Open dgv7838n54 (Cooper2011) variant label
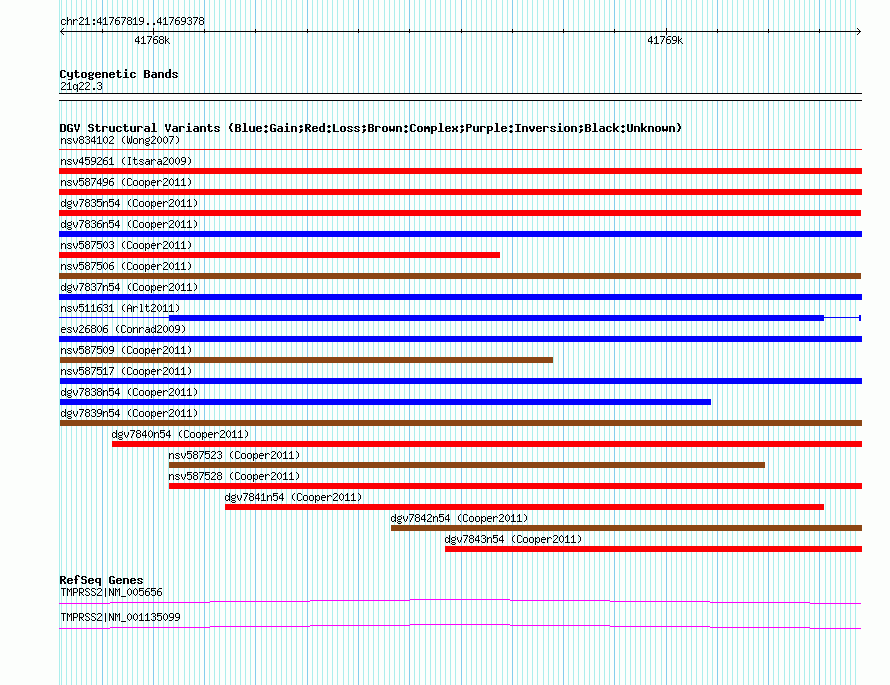This screenshot has width=890, height=685. point(129,392)
